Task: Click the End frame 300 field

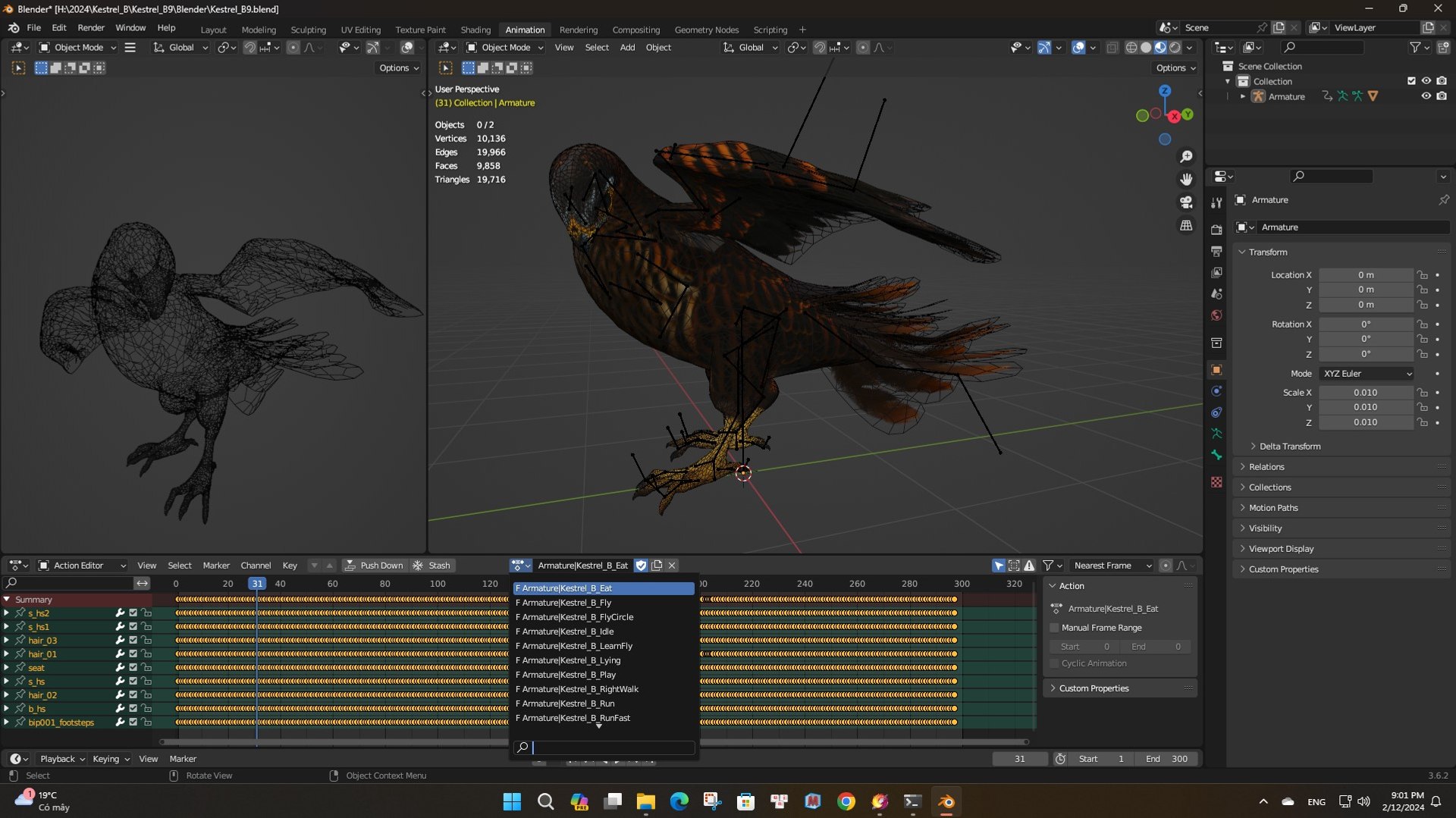Action: [1167, 759]
